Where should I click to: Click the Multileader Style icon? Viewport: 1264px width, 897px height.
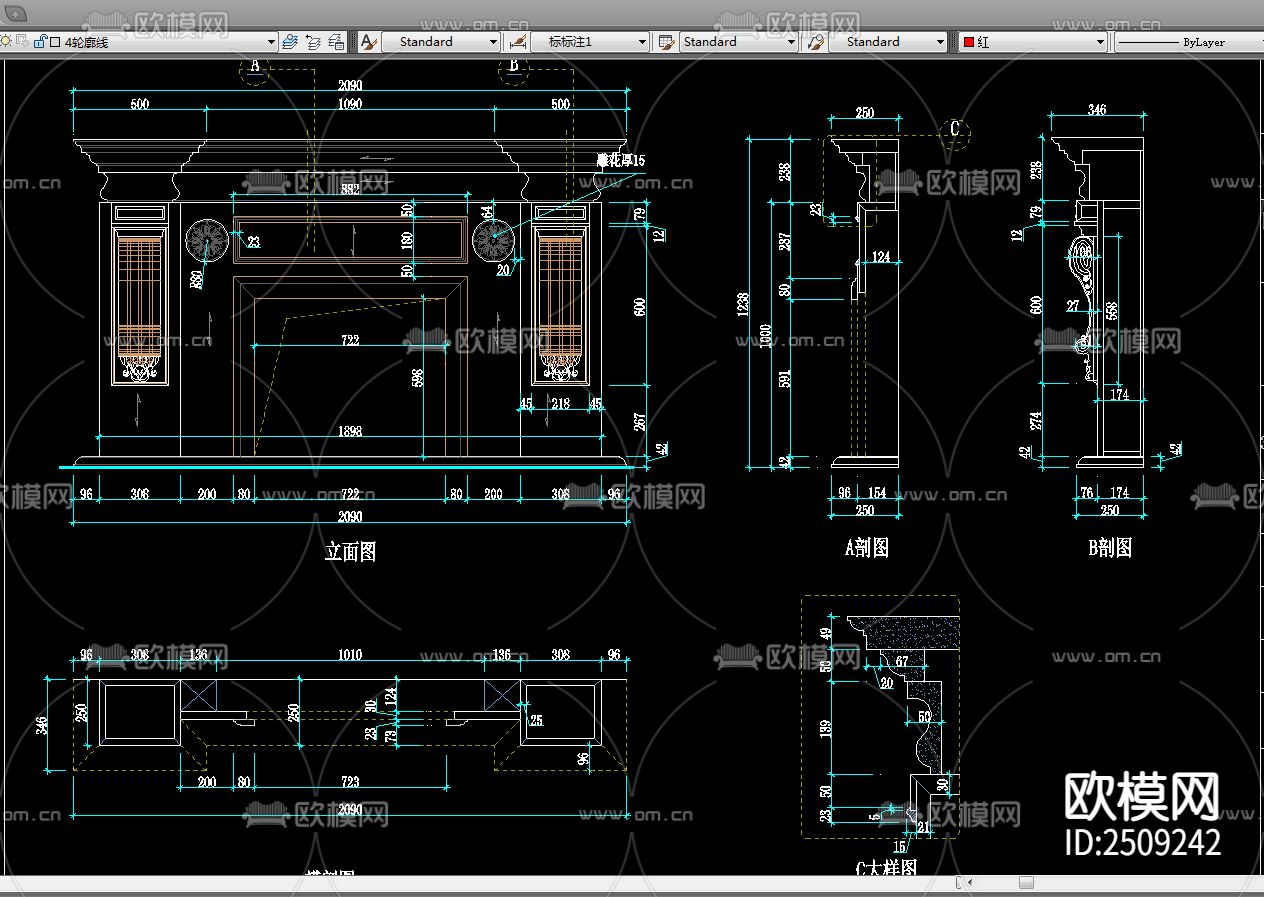point(815,42)
